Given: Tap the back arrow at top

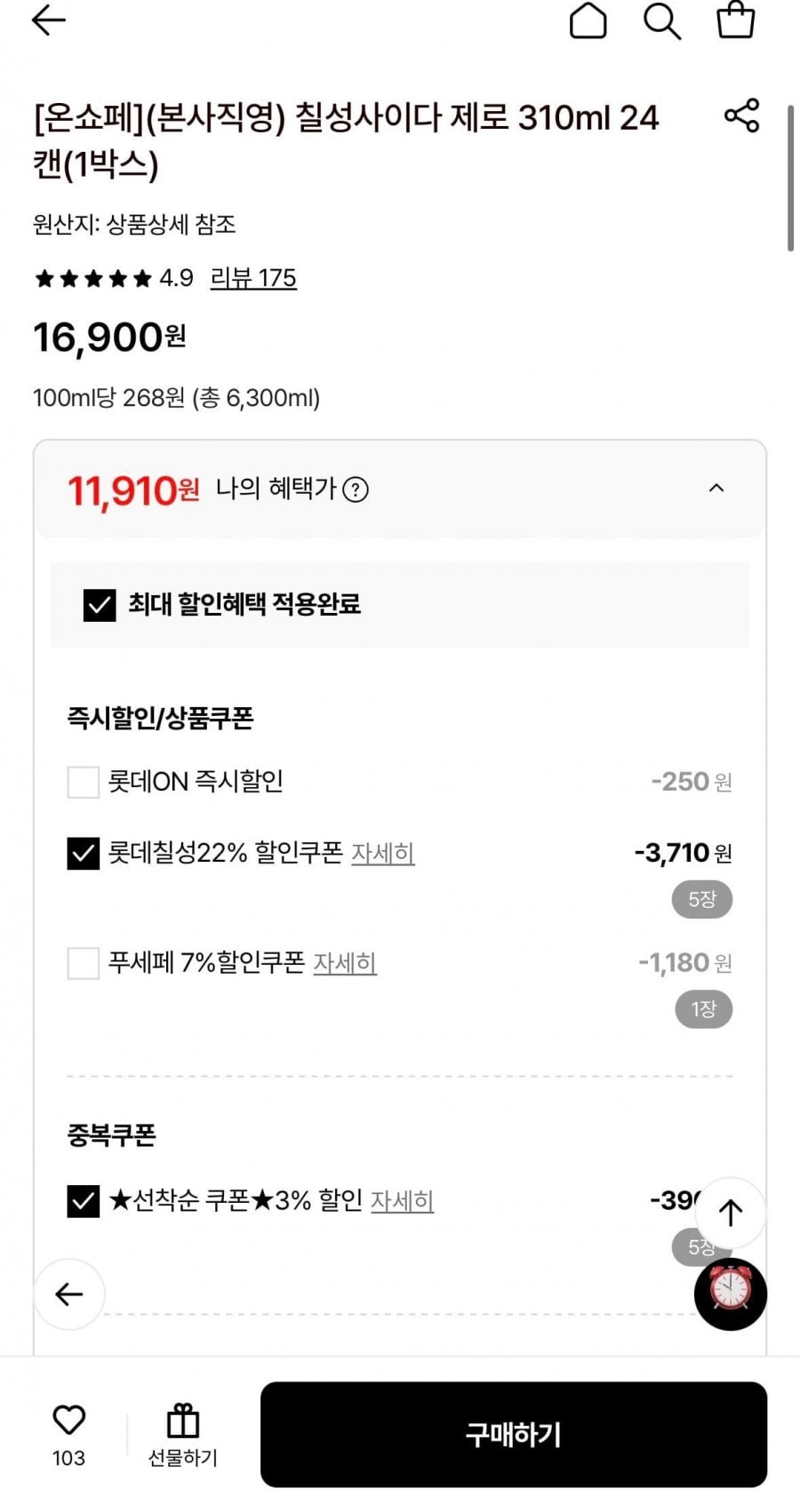Looking at the screenshot, I should pos(49,20).
